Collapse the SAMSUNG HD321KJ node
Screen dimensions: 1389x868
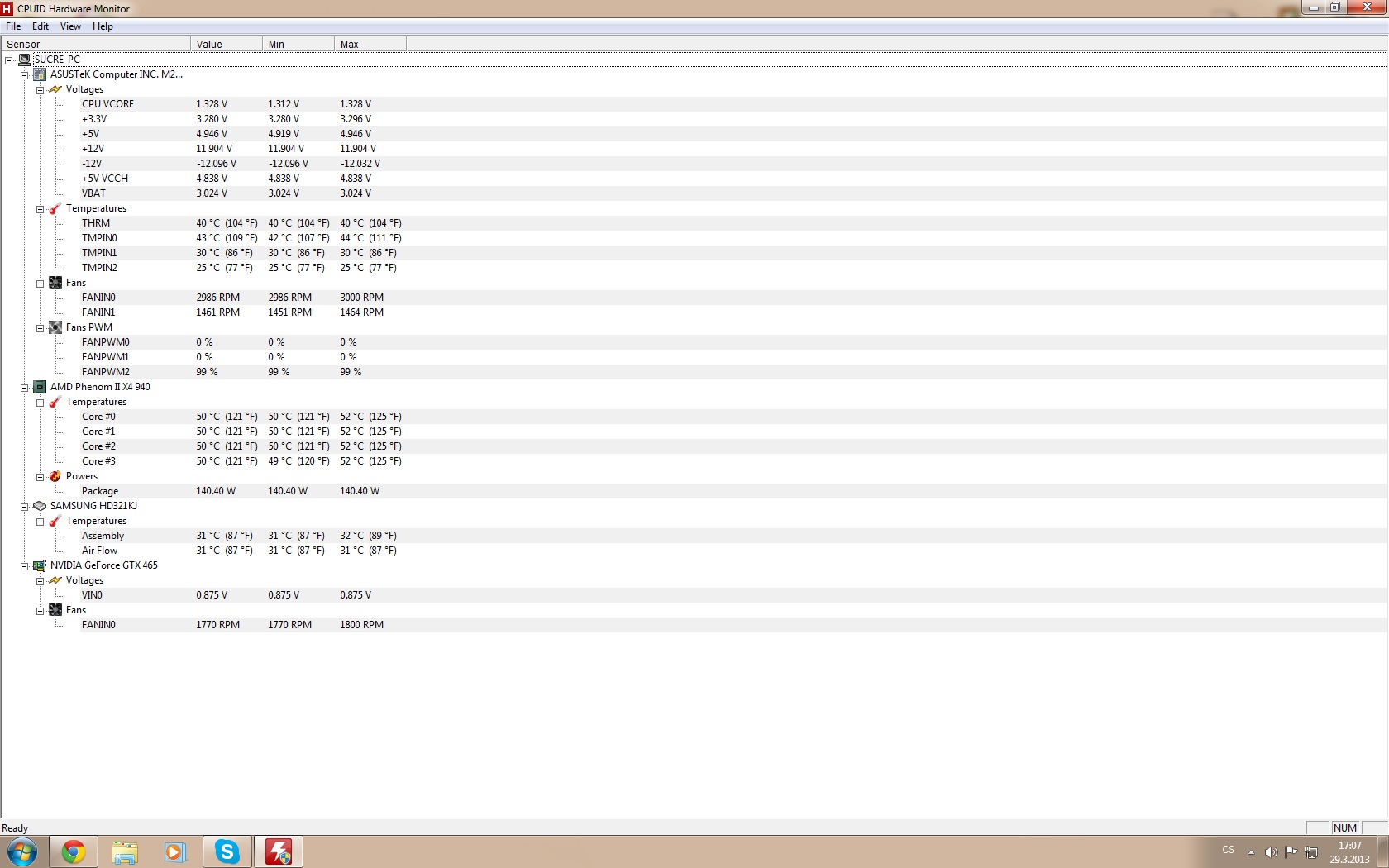24,507
